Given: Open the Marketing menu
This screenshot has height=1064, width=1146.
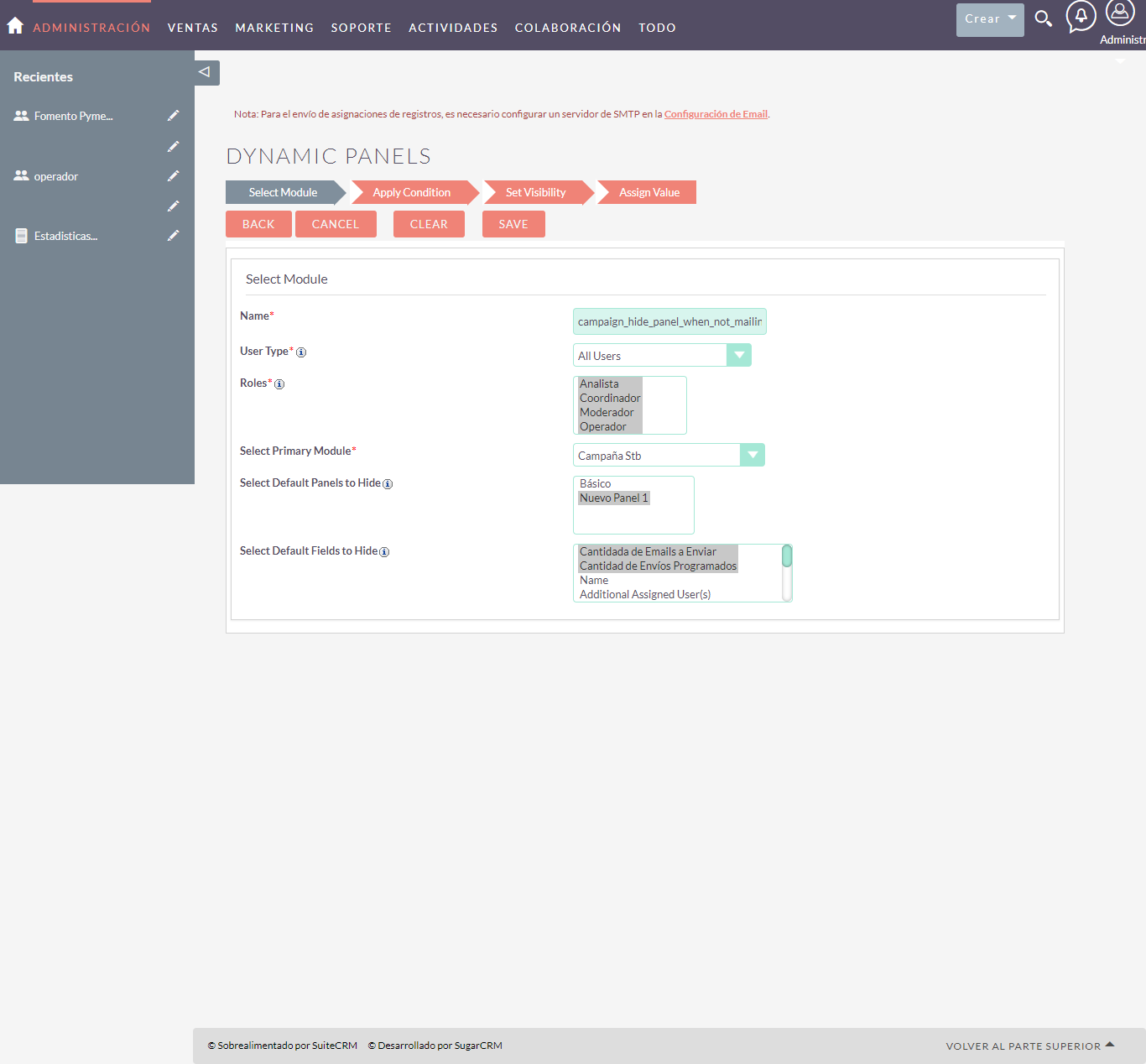Looking at the screenshot, I should pyautogui.click(x=274, y=28).
